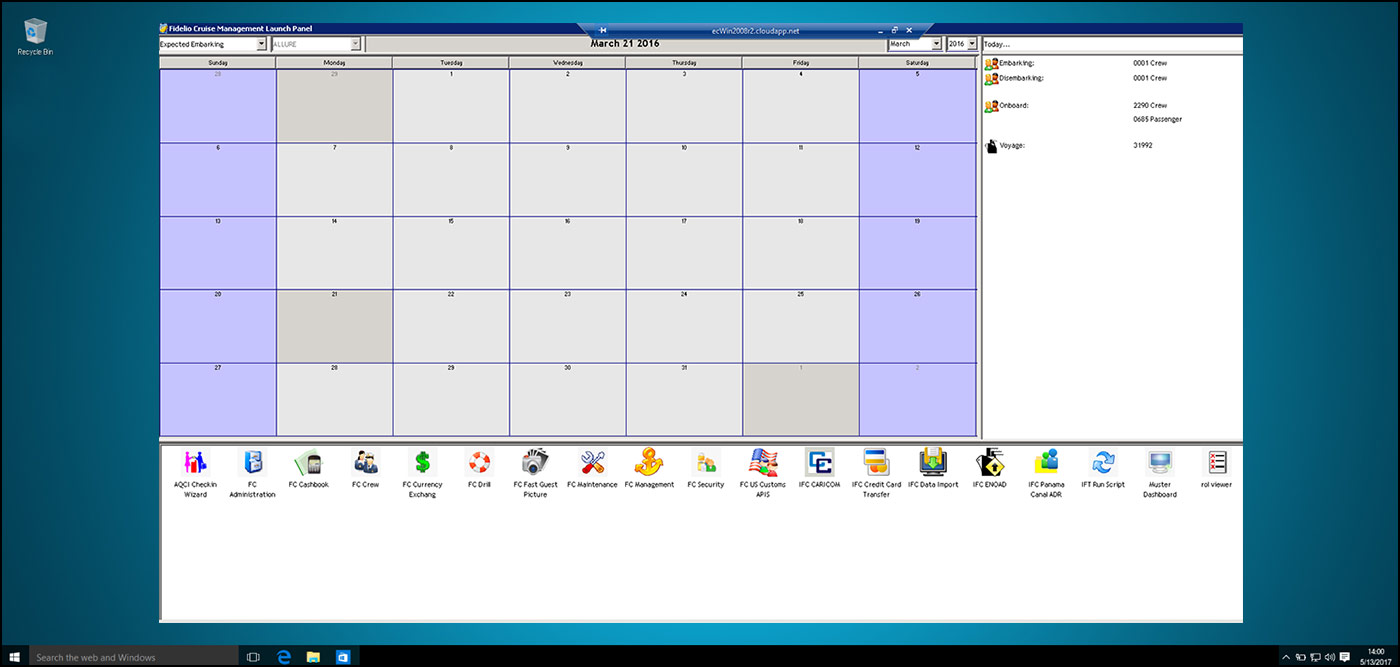Screen dimensions: 1400x667
Task: Show hidden system tray icons
Action: point(1286,657)
